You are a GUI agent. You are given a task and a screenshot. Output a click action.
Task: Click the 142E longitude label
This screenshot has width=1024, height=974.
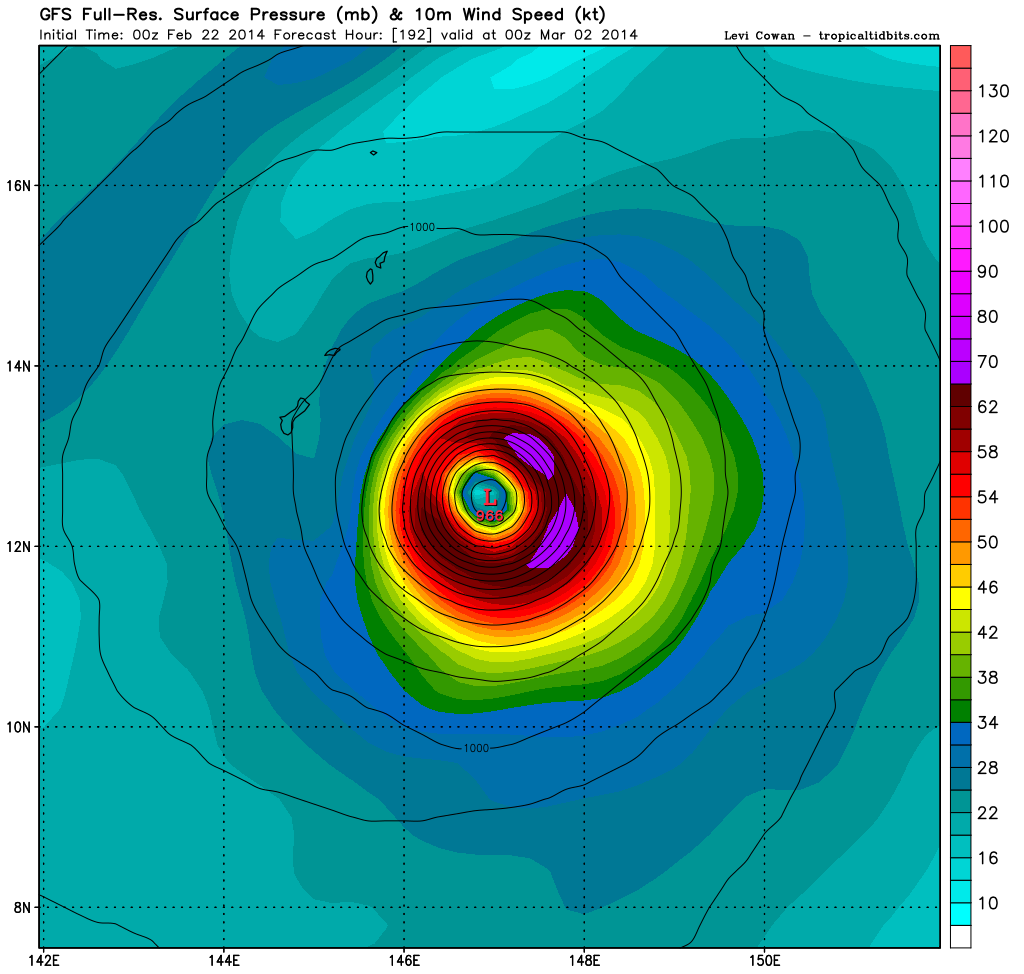tap(44, 961)
